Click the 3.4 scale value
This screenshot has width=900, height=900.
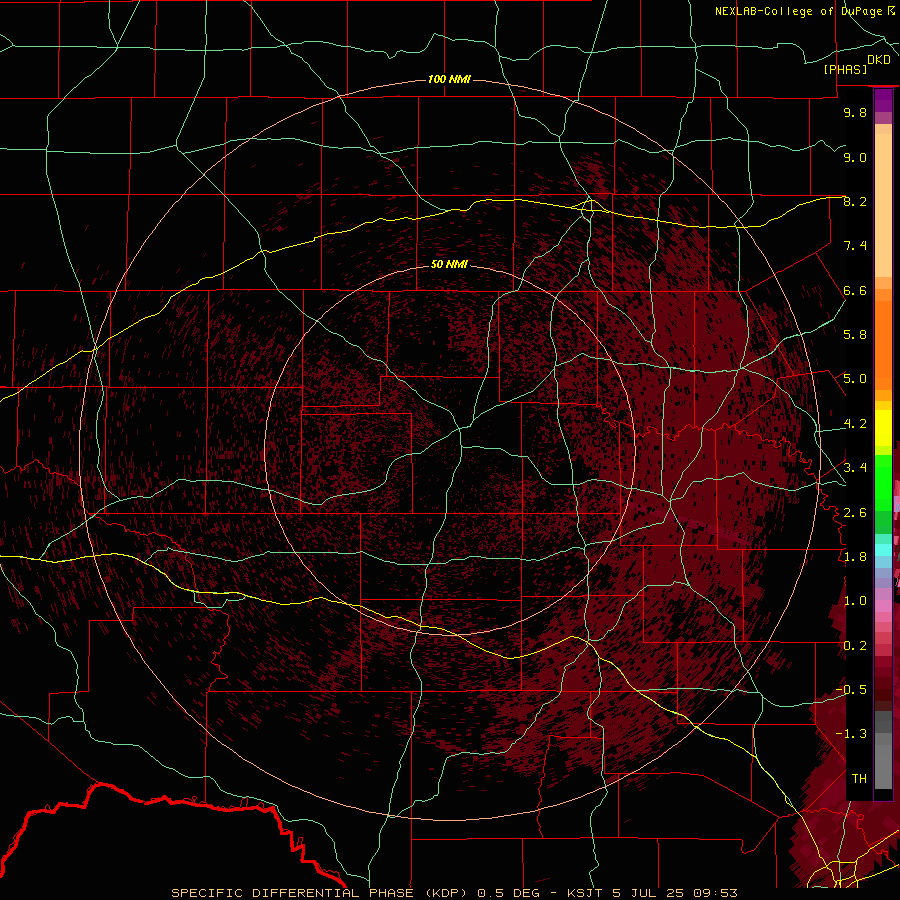(855, 468)
